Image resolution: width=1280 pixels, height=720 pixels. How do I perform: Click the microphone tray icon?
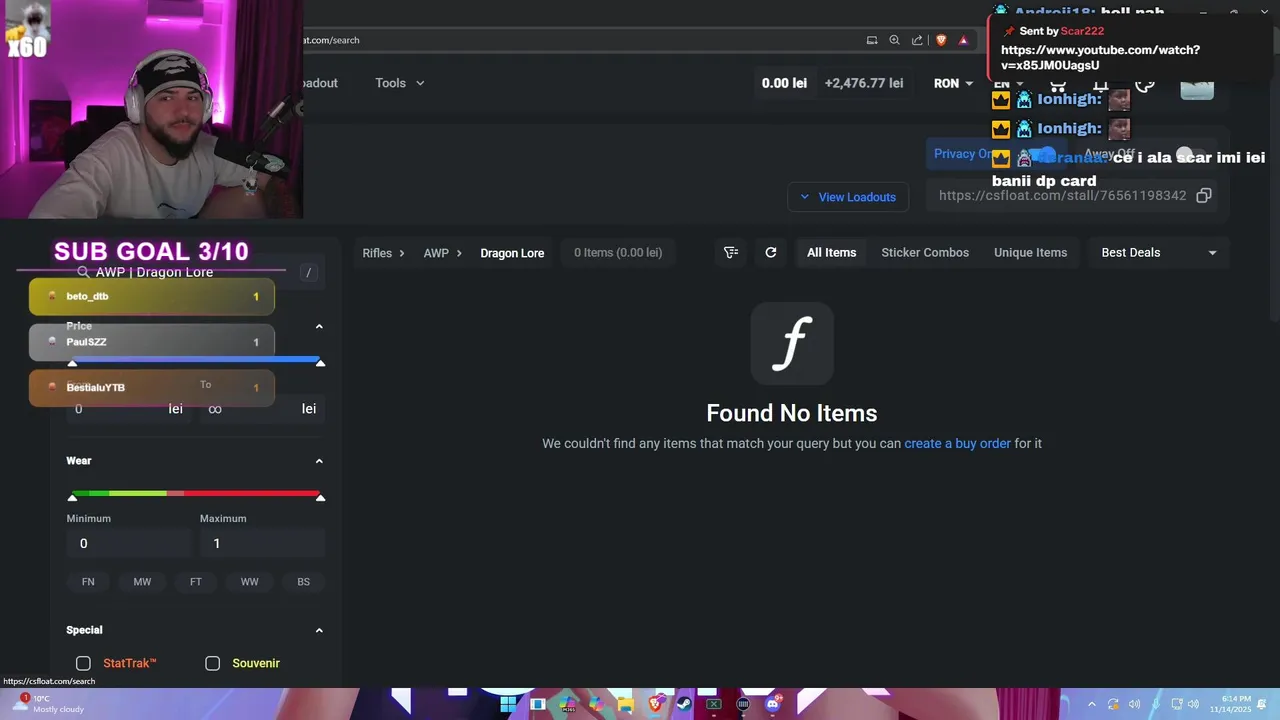[x=1156, y=704]
